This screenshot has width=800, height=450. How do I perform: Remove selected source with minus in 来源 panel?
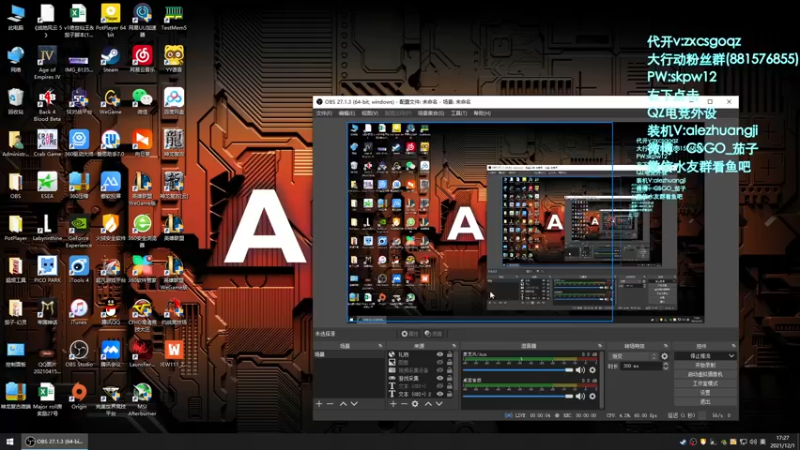coord(404,404)
